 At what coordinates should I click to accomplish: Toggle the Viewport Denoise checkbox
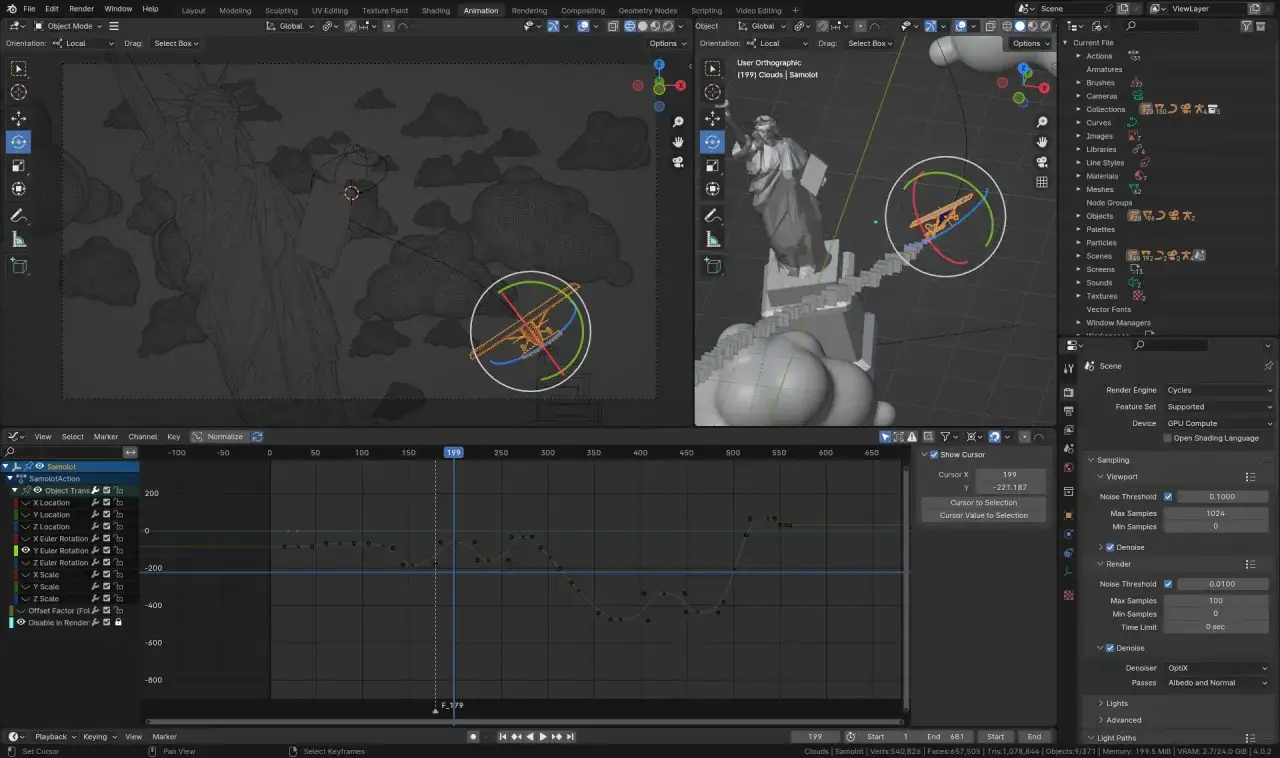(1110, 547)
